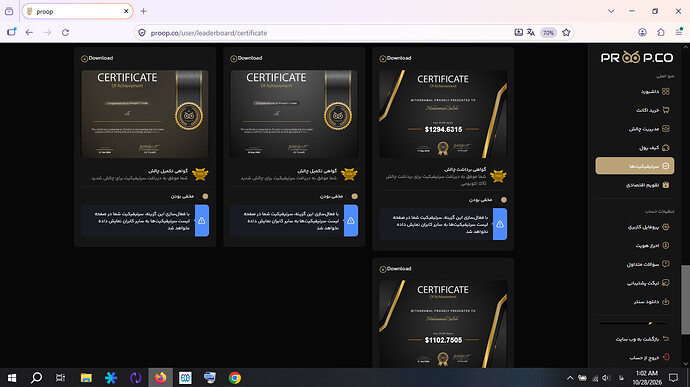Screen dimensions: 690x387
Task: Launch Google Chrome from taskbar
Action: (235, 378)
